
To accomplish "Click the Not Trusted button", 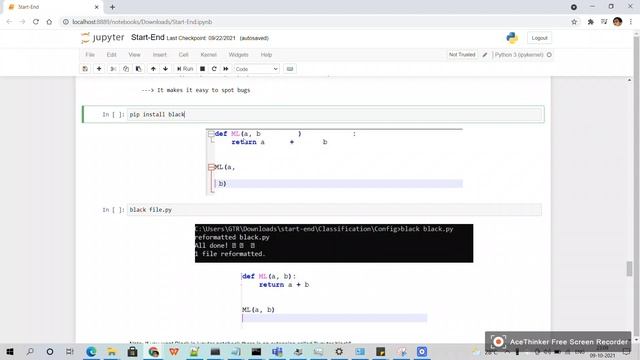I will click(x=462, y=55).
